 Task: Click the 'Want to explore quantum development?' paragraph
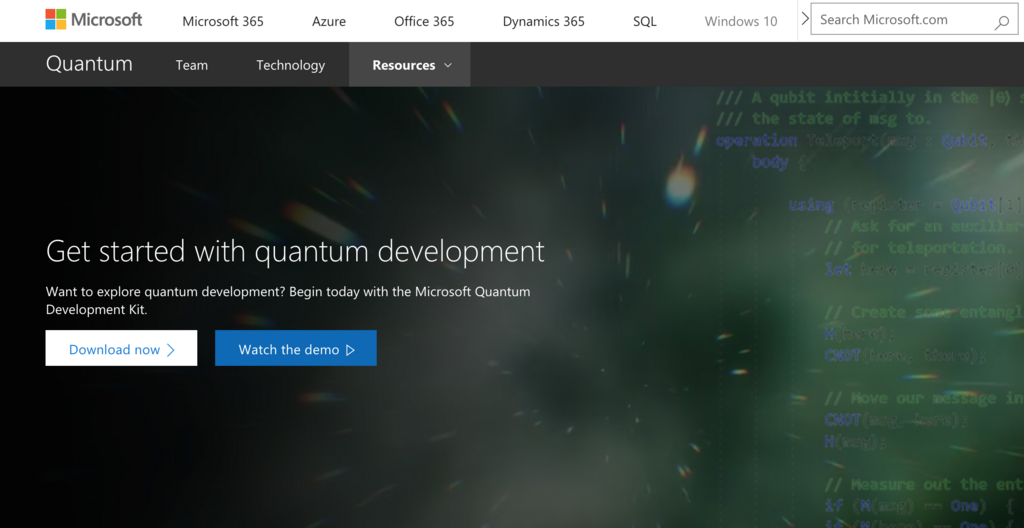point(288,300)
